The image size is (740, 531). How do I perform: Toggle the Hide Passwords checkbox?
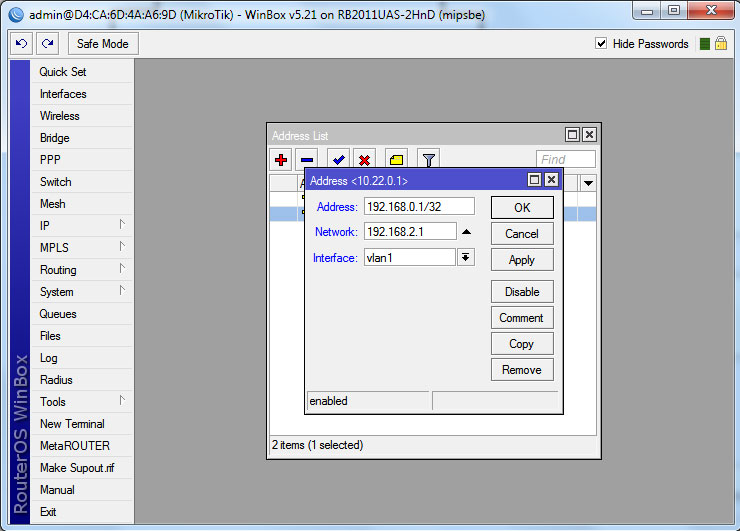[x=601, y=44]
